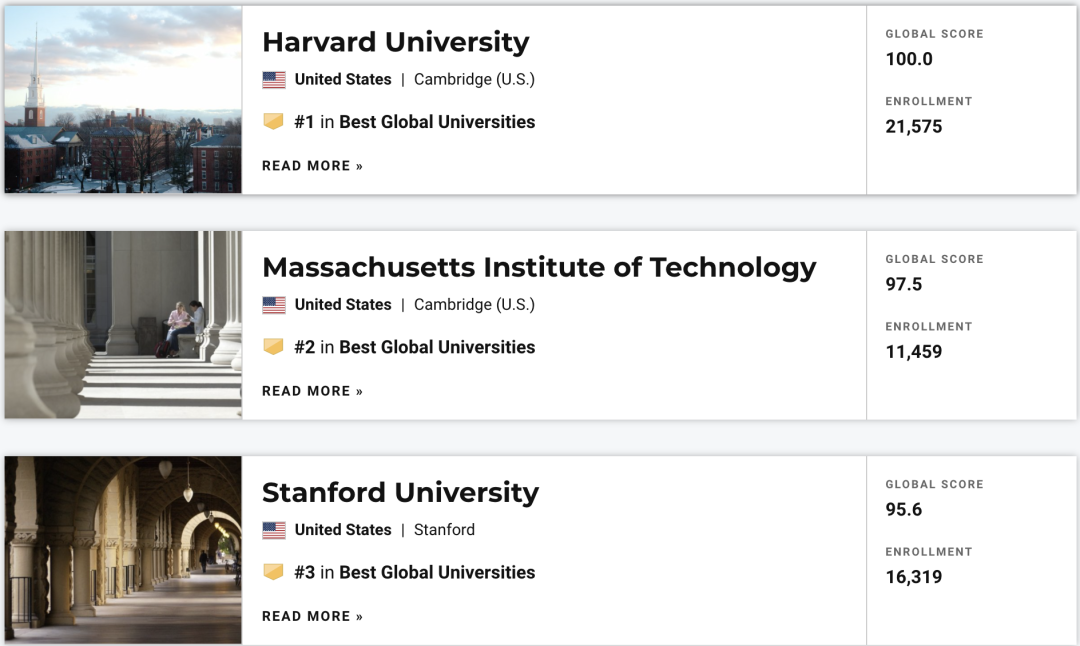Open #3 in Best Global Universities link
Screen dimensions: 1080x646
(415, 572)
